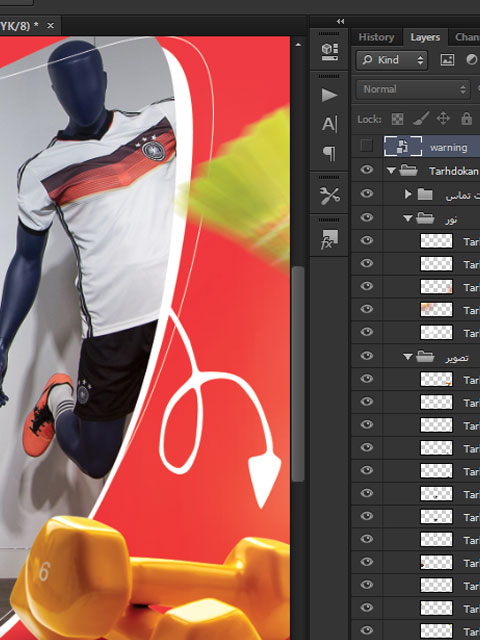Select the open document tab
The image size is (480, 640).
(x=31, y=26)
